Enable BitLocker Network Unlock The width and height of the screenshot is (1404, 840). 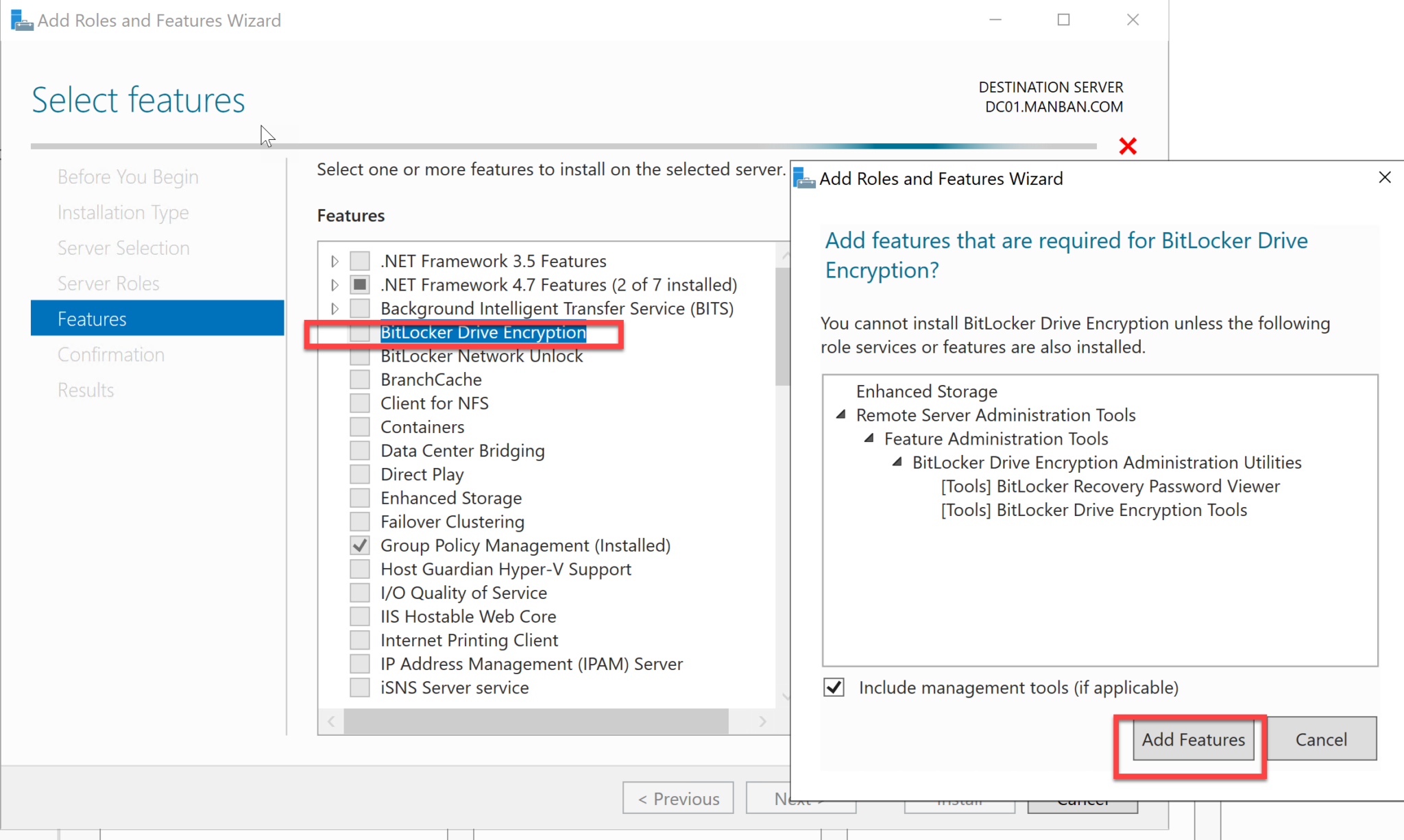pyautogui.click(x=359, y=356)
